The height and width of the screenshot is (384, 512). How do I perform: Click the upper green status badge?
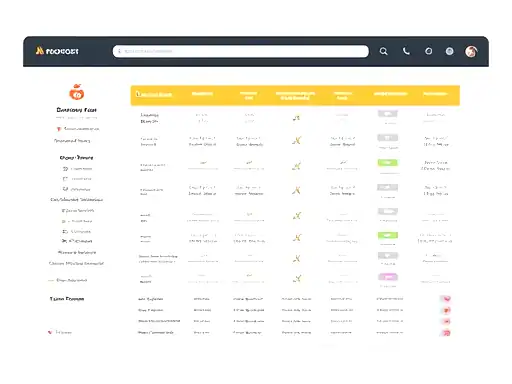[387, 163]
